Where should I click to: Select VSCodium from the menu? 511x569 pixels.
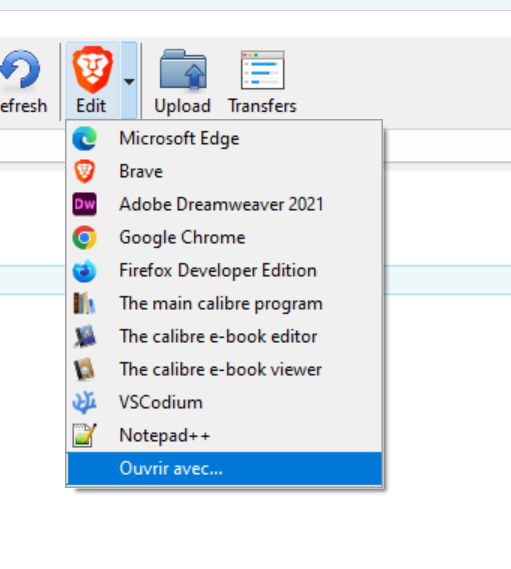[224, 403]
